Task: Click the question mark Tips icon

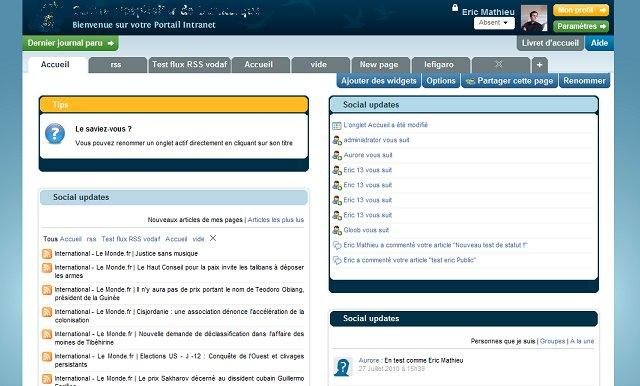Action: click(x=55, y=134)
